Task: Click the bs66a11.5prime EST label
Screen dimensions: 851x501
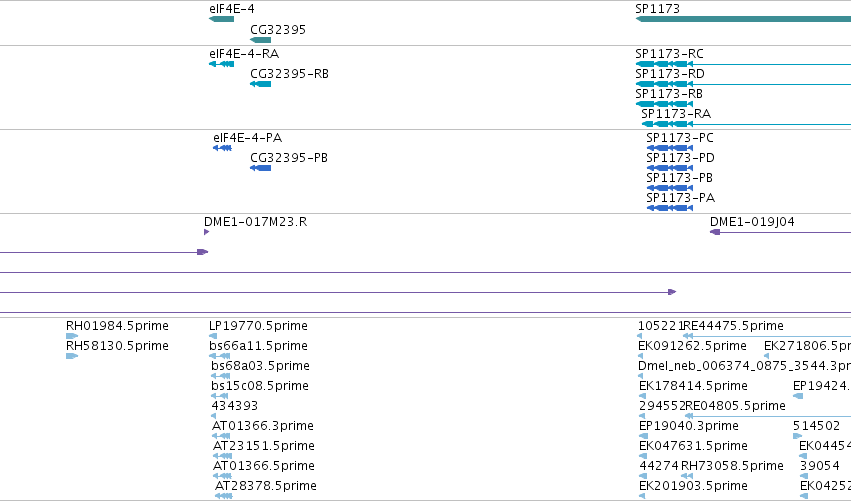Action: click(x=258, y=346)
